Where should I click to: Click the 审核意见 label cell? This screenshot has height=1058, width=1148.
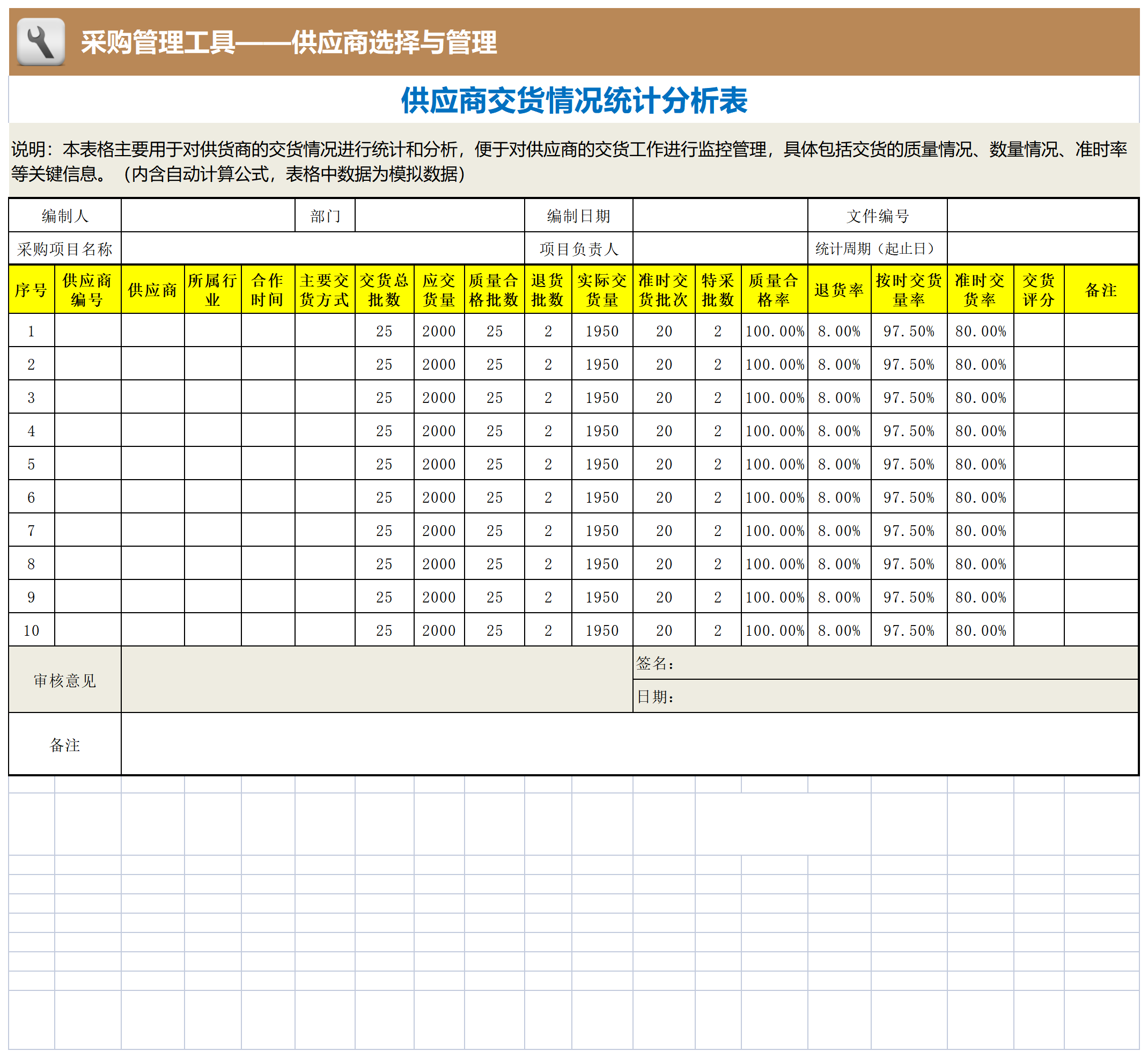(x=65, y=680)
